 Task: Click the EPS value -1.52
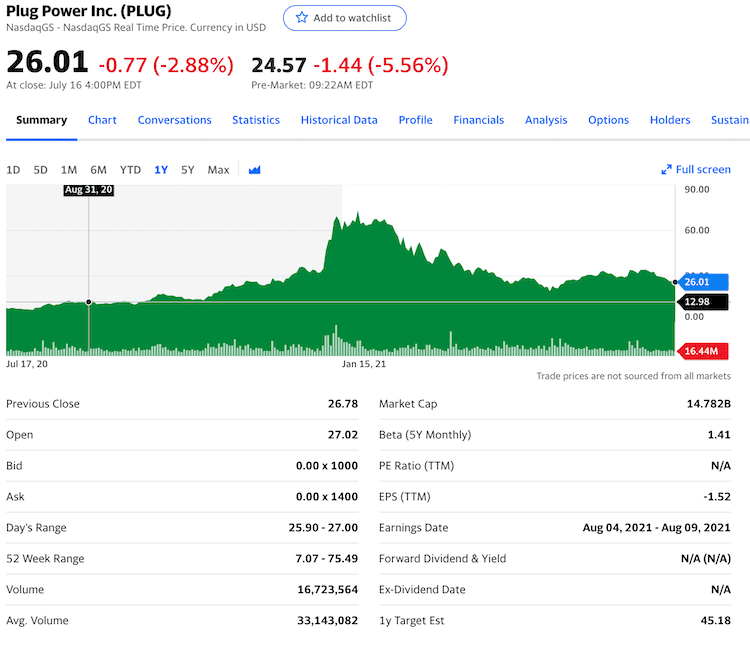coord(717,497)
